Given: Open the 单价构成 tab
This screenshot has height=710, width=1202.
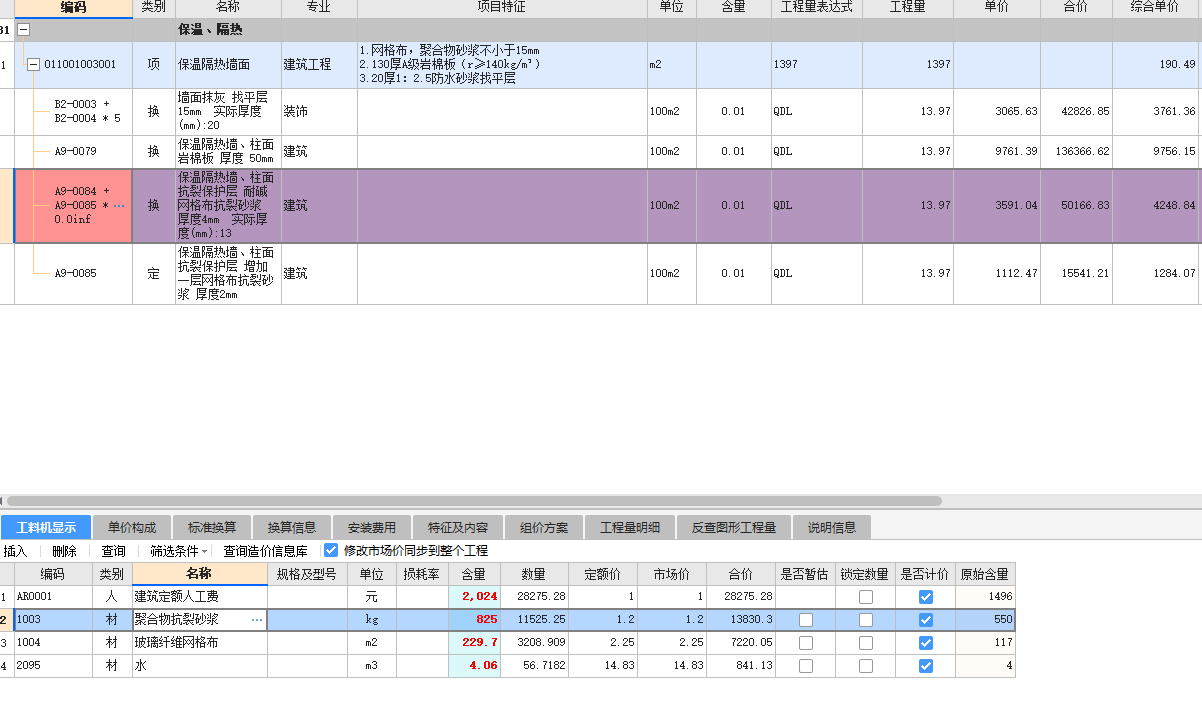Looking at the screenshot, I should point(132,528).
